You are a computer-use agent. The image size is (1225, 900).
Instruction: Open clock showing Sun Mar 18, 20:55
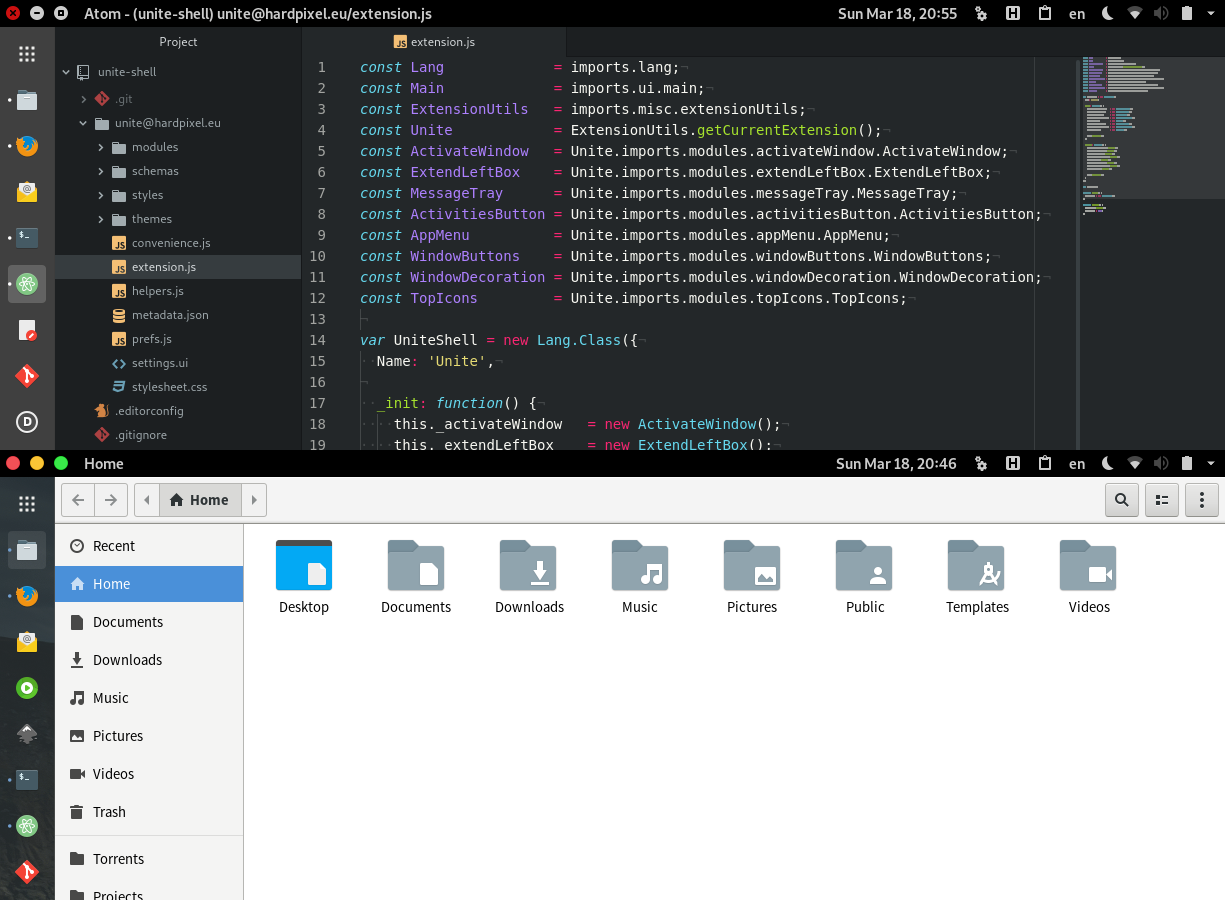(x=896, y=14)
